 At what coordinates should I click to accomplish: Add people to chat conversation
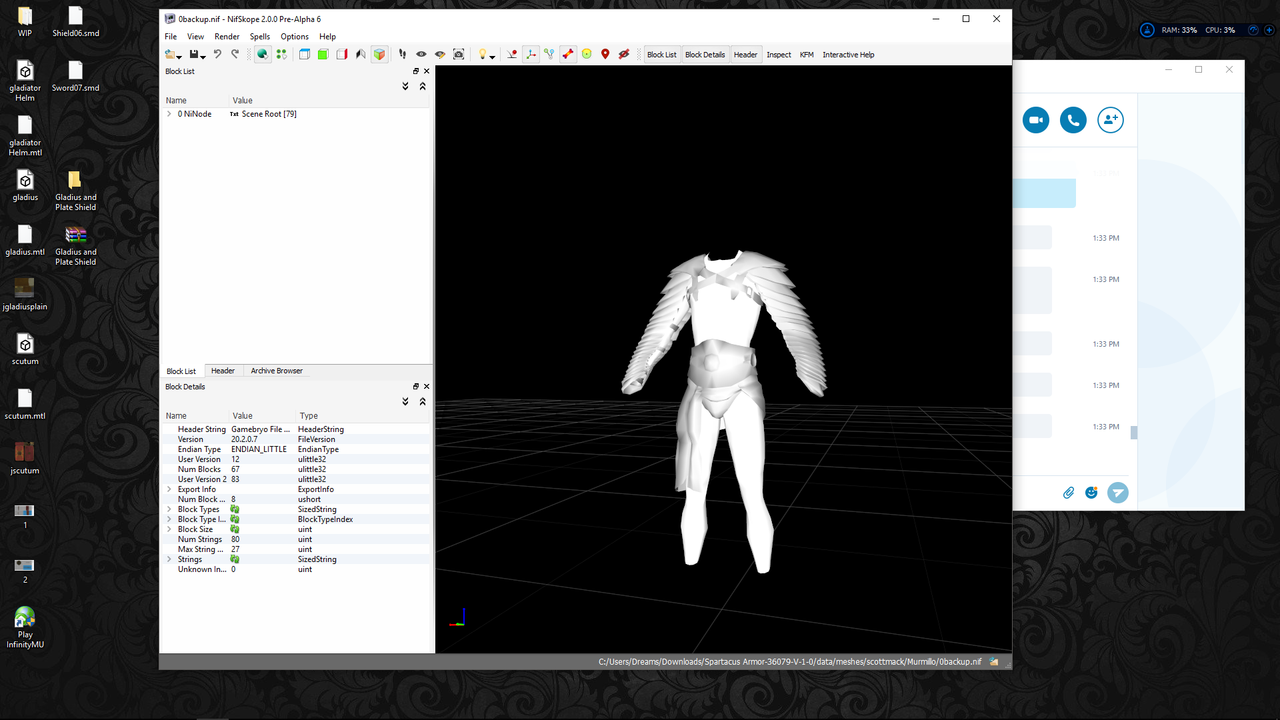pos(1110,120)
